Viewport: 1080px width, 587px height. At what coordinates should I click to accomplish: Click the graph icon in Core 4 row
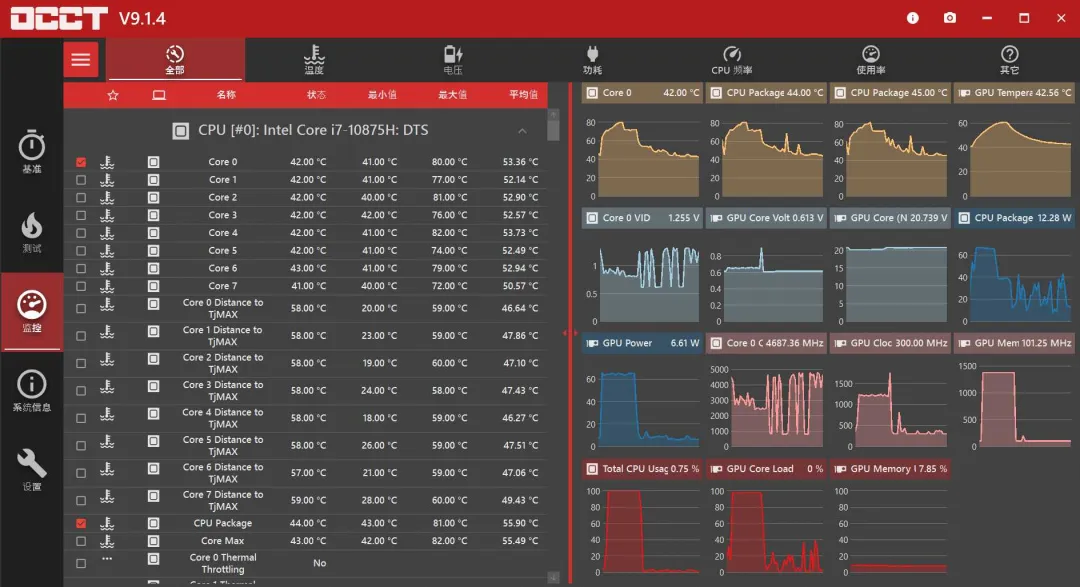(x=153, y=233)
